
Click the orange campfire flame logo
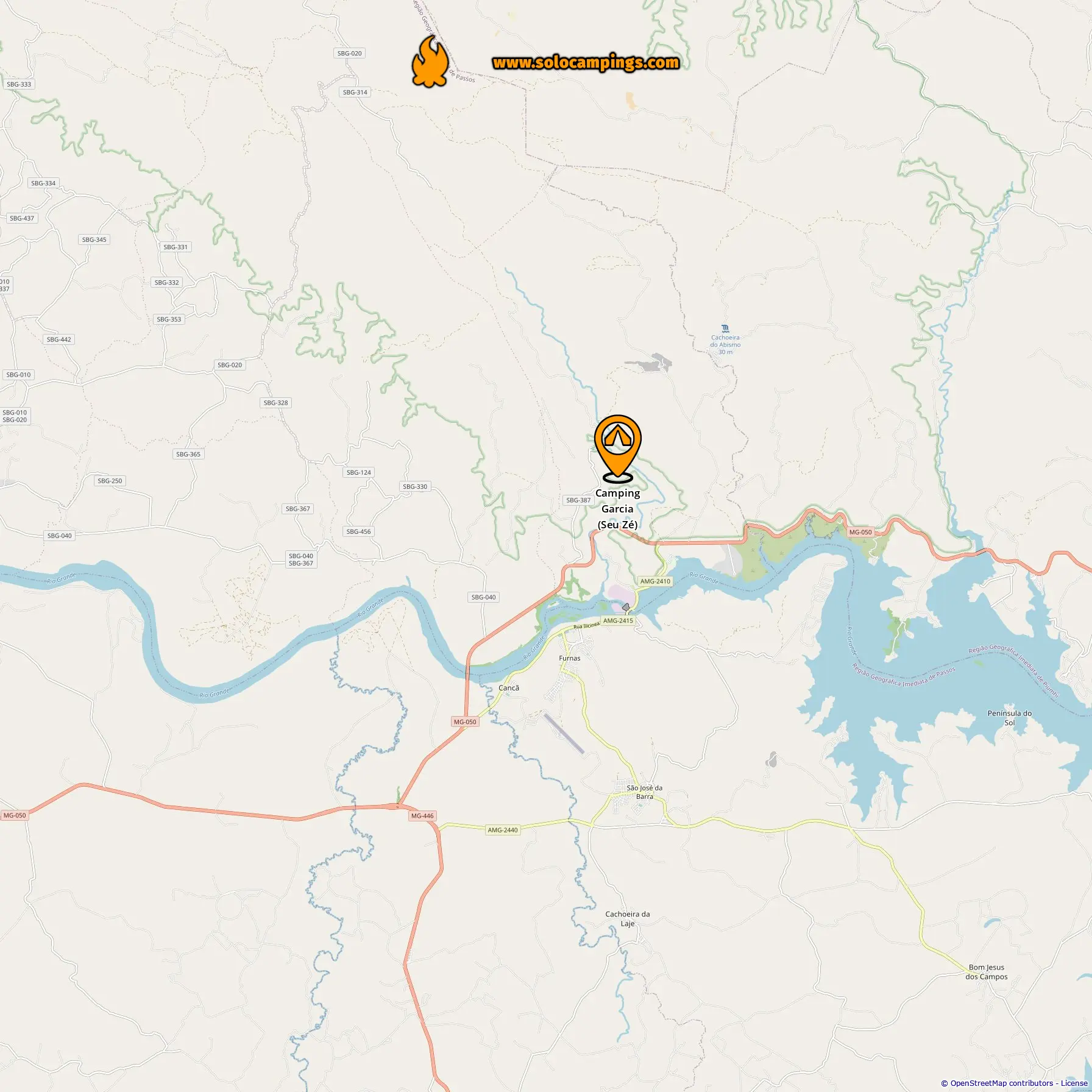click(x=430, y=62)
